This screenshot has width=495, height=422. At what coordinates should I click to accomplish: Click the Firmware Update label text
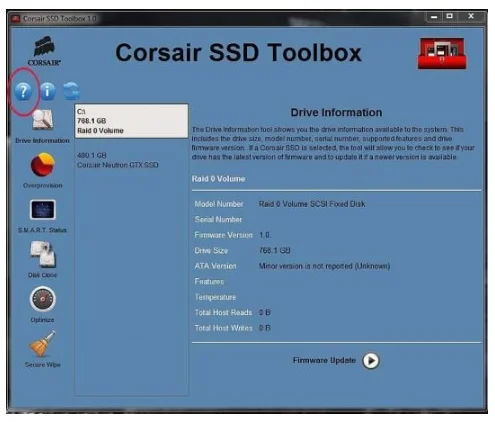click(324, 360)
